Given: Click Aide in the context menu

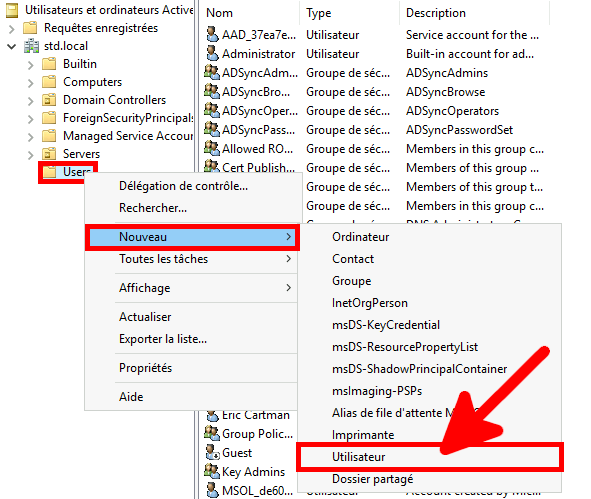Looking at the screenshot, I should (x=192, y=397).
